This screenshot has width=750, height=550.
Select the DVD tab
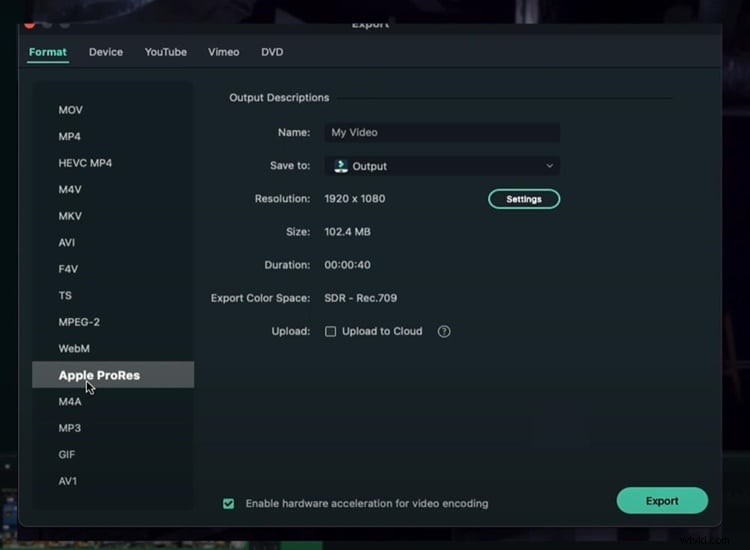[272, 52]
